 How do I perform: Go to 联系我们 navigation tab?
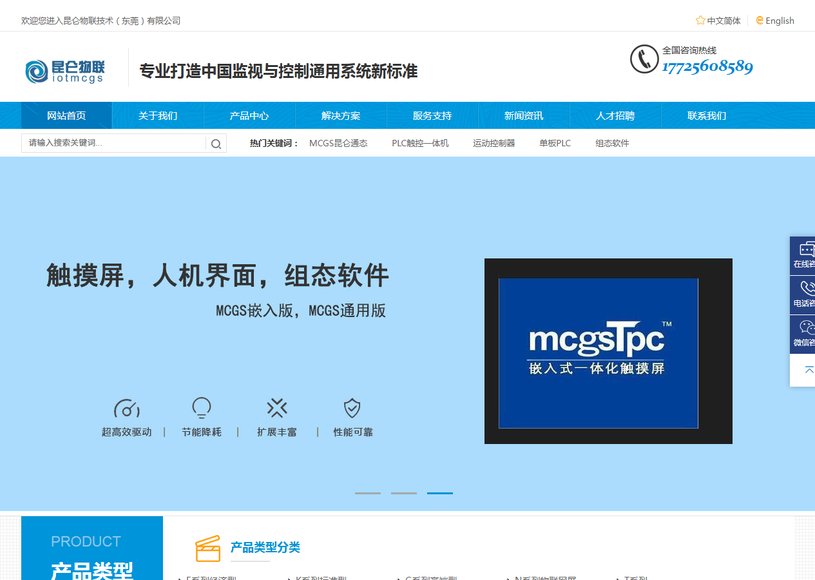pyautogui.click(x=706, y=115)
